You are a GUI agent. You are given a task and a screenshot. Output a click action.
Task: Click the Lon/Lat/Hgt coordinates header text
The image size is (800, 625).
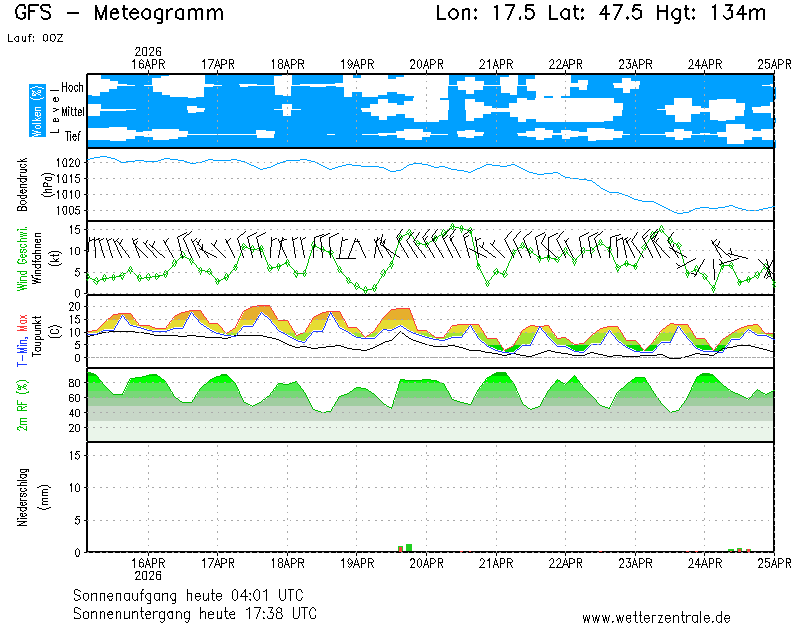601,13
